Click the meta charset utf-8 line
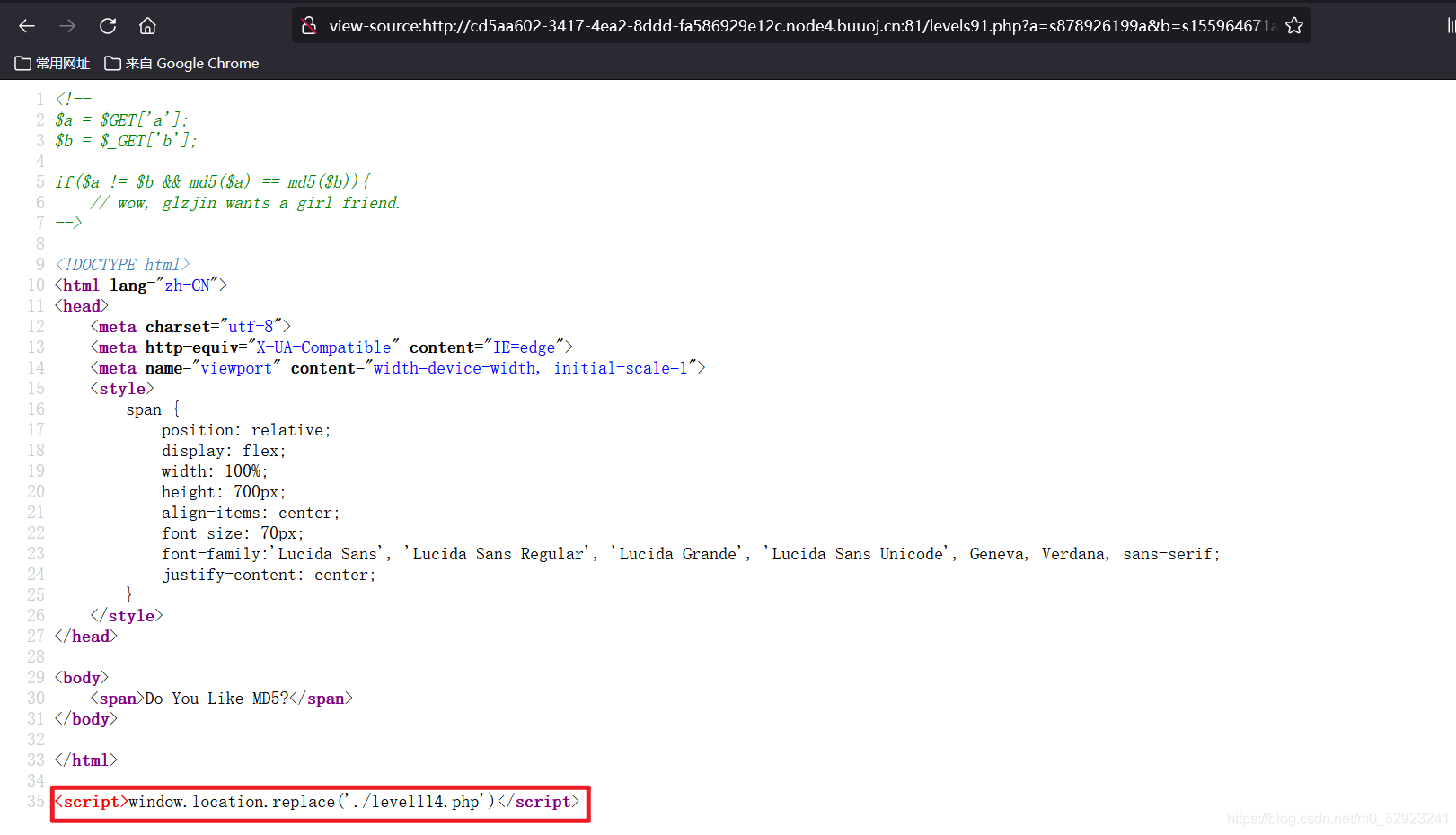The width and height of the screenshot is (1456, 835). coord(190,327)
